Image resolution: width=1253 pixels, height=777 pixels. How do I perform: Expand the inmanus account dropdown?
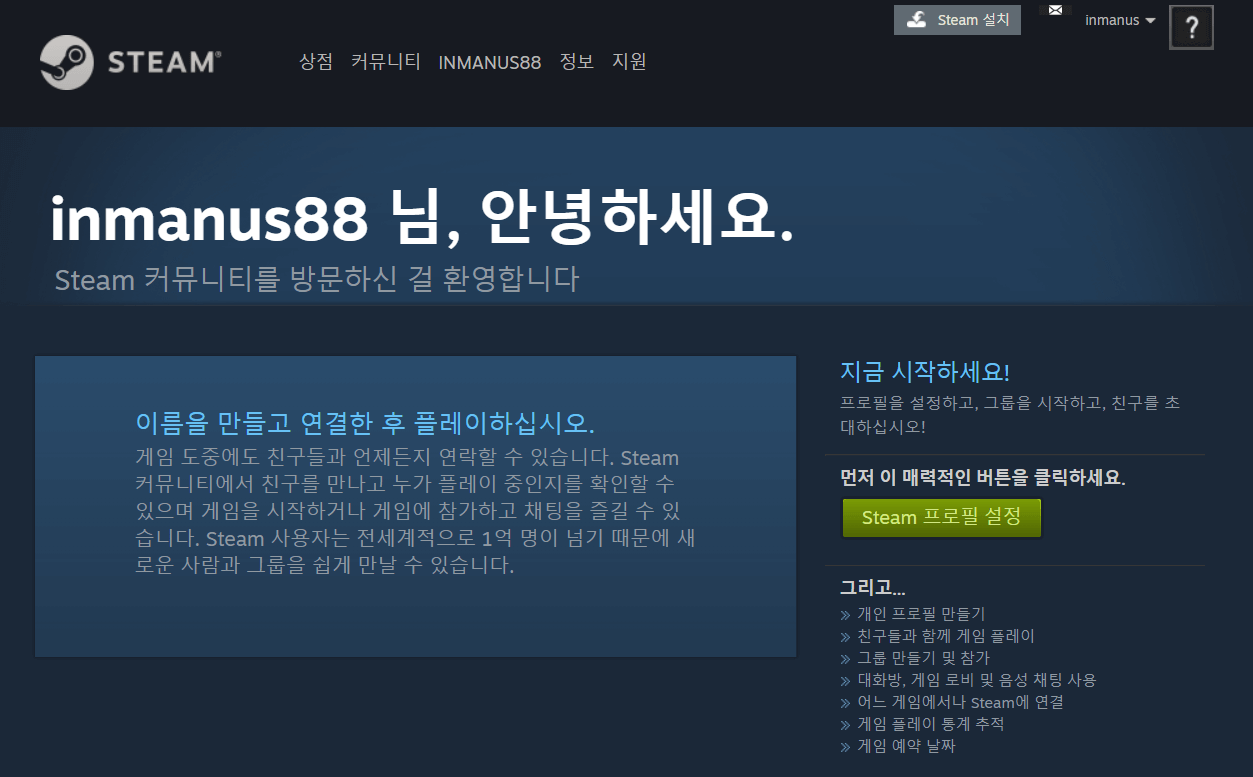(x=1120, y=20)
